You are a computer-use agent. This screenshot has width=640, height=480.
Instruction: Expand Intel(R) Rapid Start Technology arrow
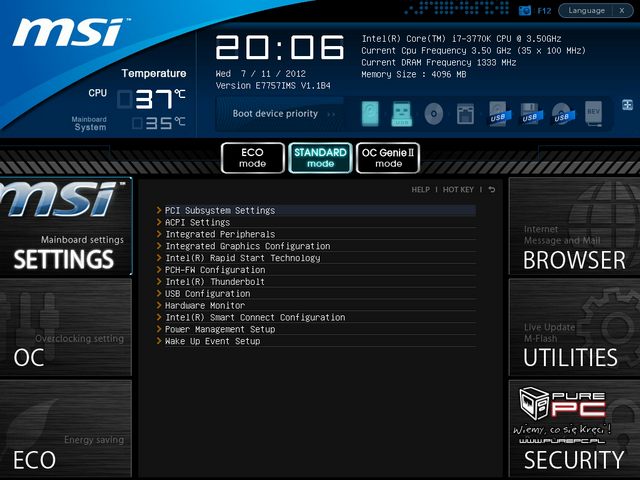click(159, 258)
